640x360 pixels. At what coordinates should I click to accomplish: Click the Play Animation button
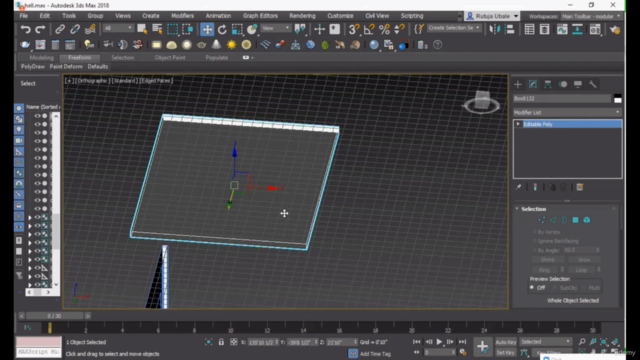(439, 342)
